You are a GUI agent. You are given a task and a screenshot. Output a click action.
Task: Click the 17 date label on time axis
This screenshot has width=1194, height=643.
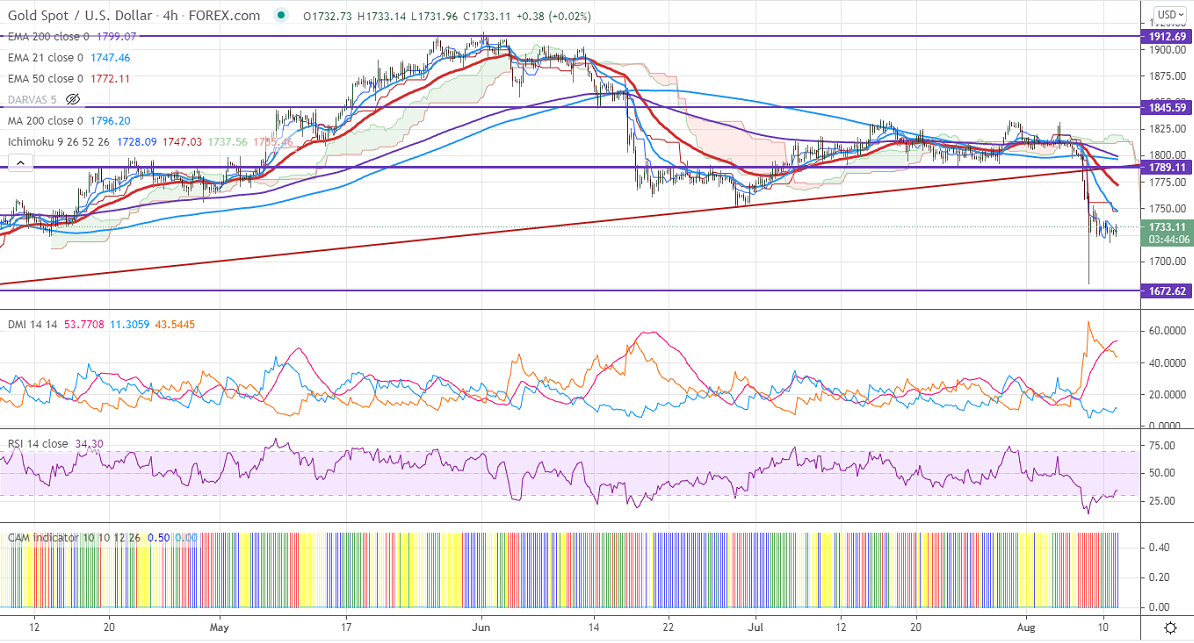tap(346, 628)
